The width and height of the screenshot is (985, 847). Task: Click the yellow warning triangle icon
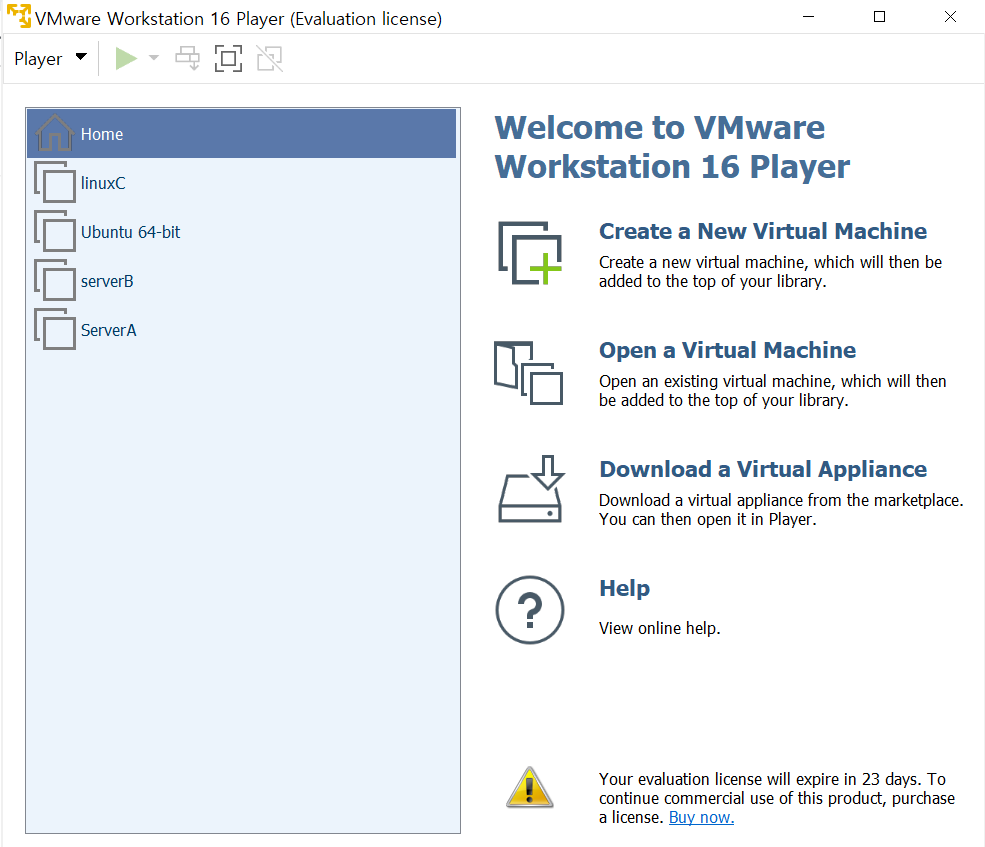tap(530, 787)
